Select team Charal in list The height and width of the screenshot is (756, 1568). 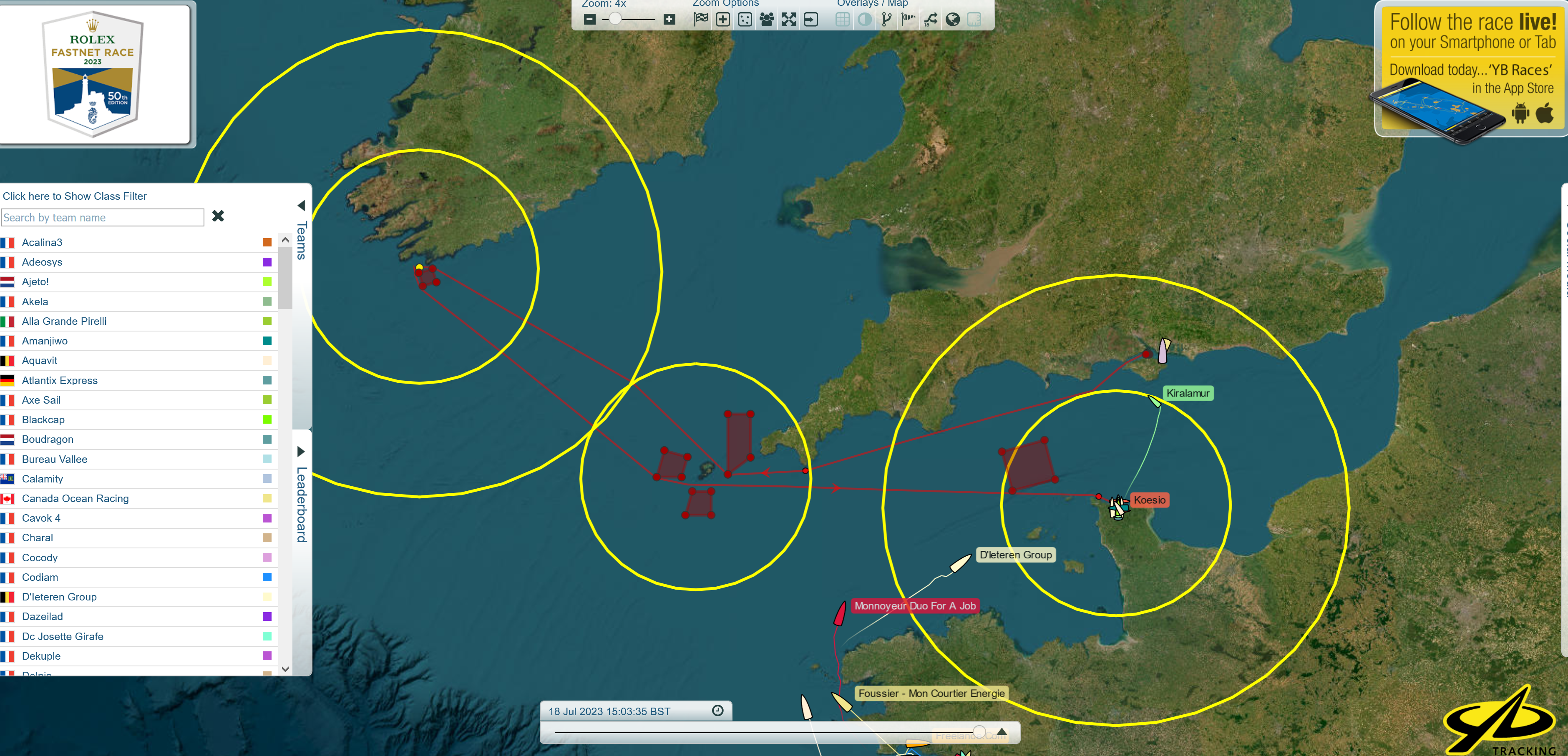pos(139,537)
